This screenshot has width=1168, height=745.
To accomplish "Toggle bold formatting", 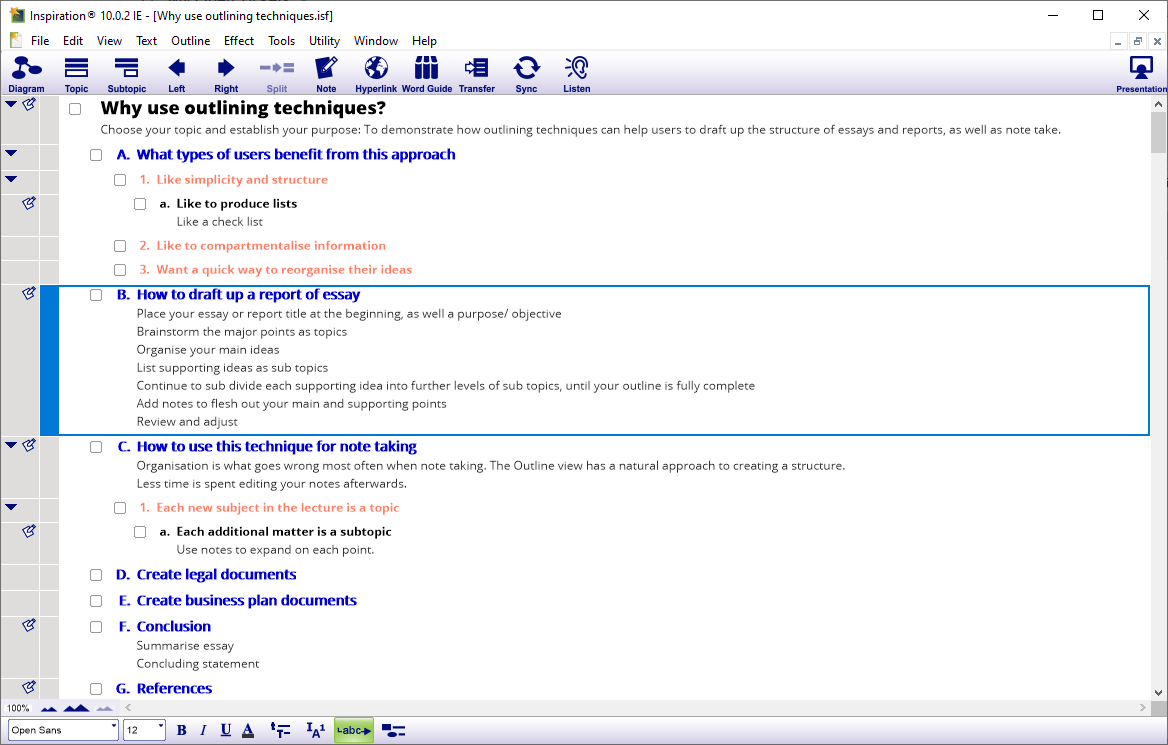I will (x=182, y=730).
